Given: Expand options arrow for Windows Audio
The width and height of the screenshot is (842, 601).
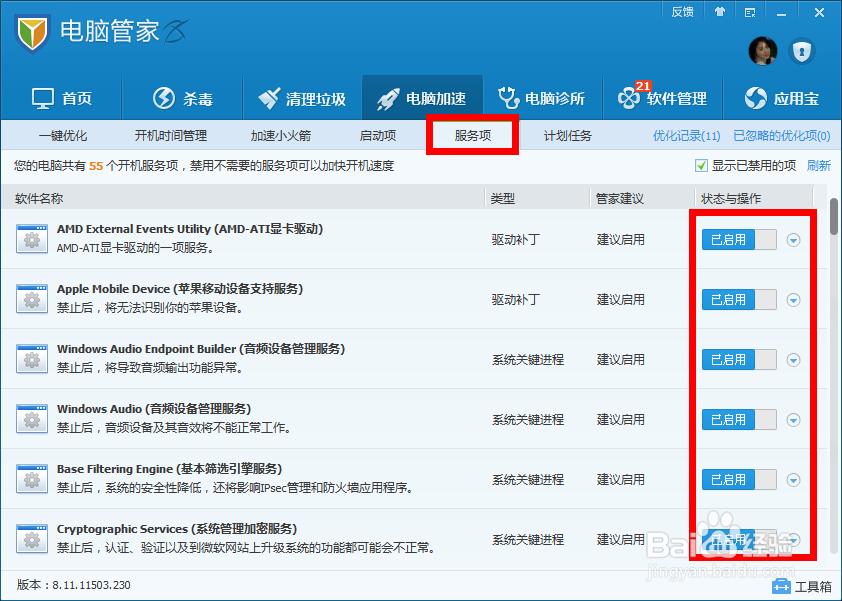Looking at the screenshot, I should click(793, 420).
